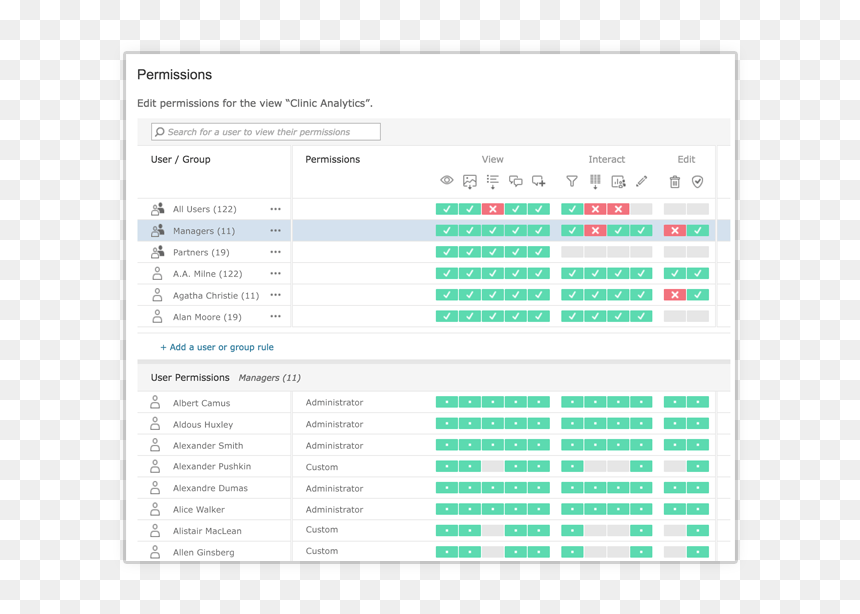Select the All Users (122) group name

point(205,209)
